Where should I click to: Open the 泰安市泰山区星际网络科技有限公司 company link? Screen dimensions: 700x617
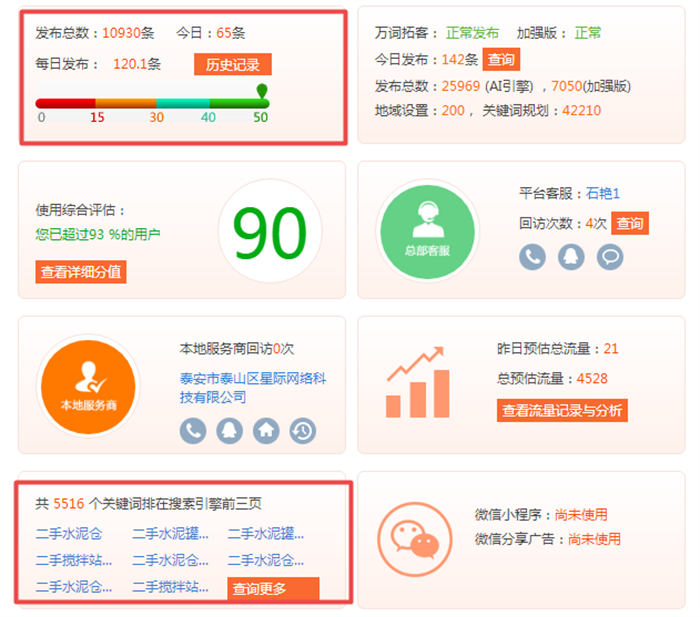click(x=252, y=388)
